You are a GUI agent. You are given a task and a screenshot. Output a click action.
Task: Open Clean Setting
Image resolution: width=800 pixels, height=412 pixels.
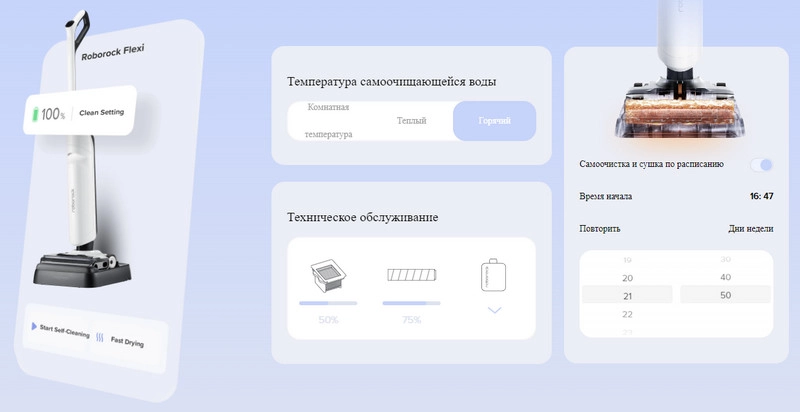coord(101,113)
